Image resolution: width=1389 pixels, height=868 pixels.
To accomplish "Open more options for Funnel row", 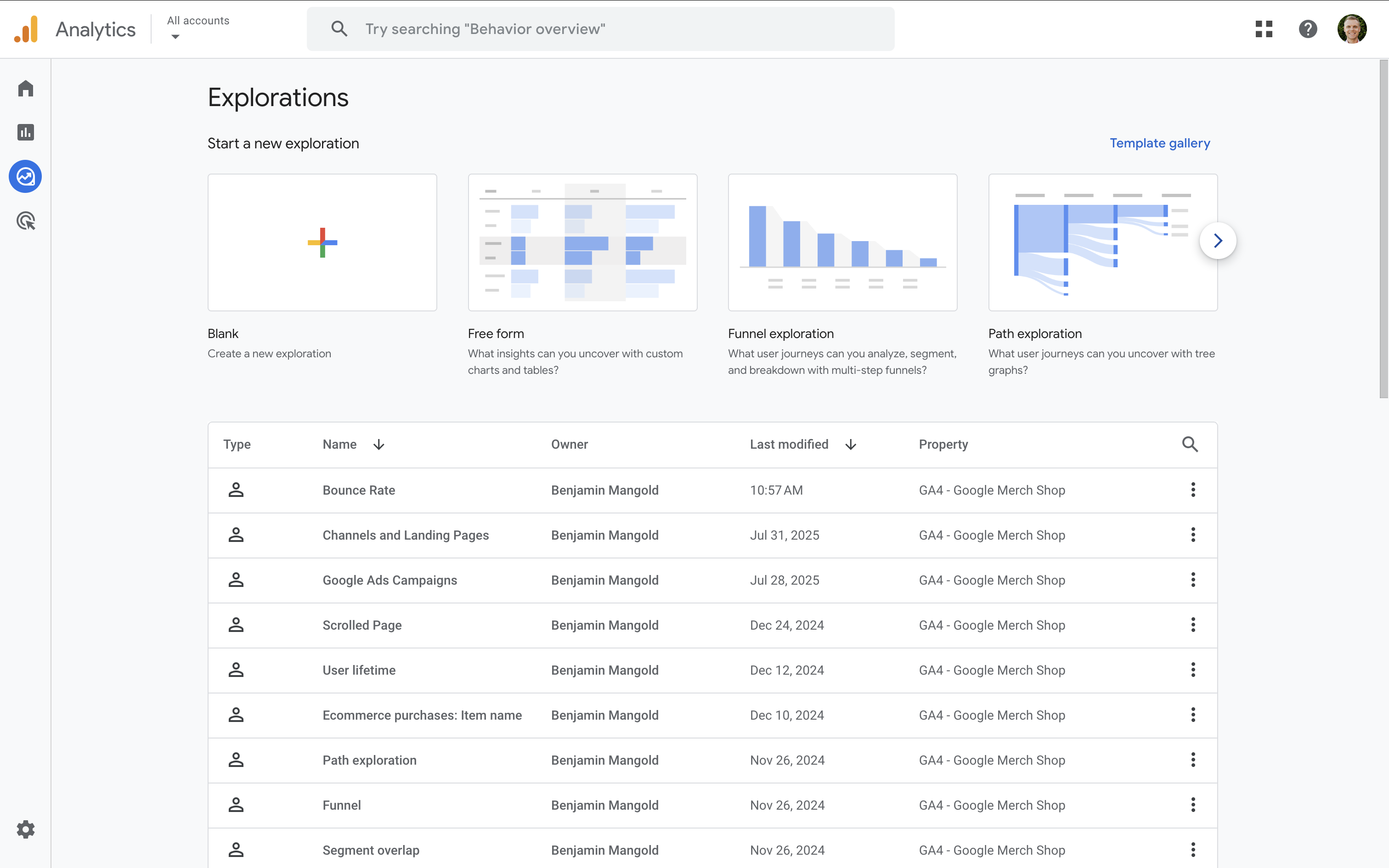I will click(1193, 805).
